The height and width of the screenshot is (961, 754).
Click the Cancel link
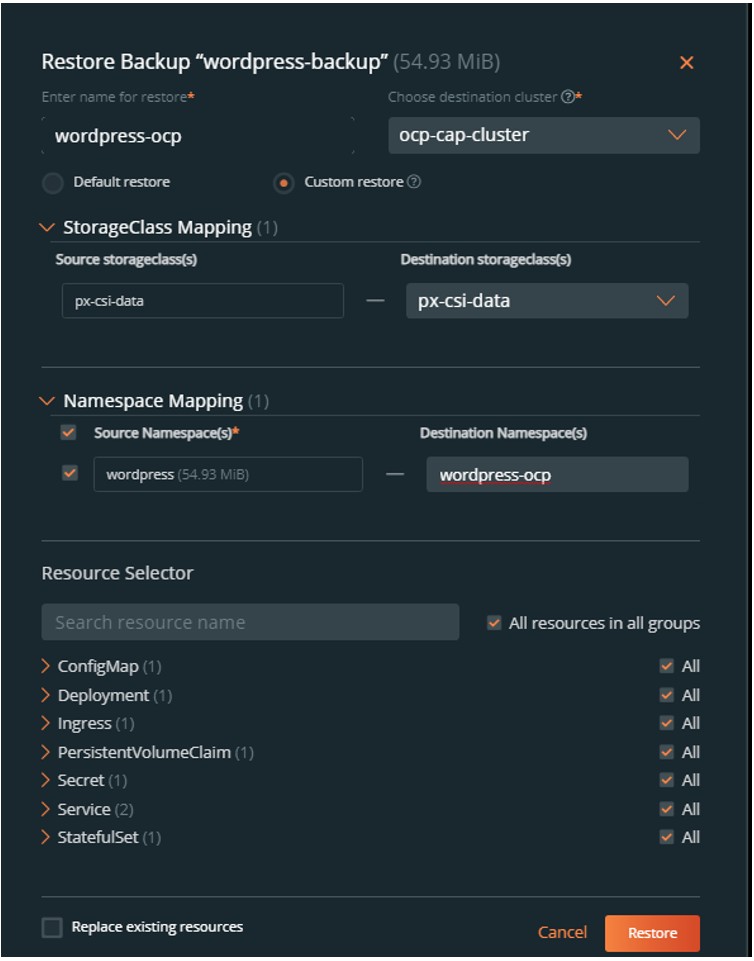(562, 932)
